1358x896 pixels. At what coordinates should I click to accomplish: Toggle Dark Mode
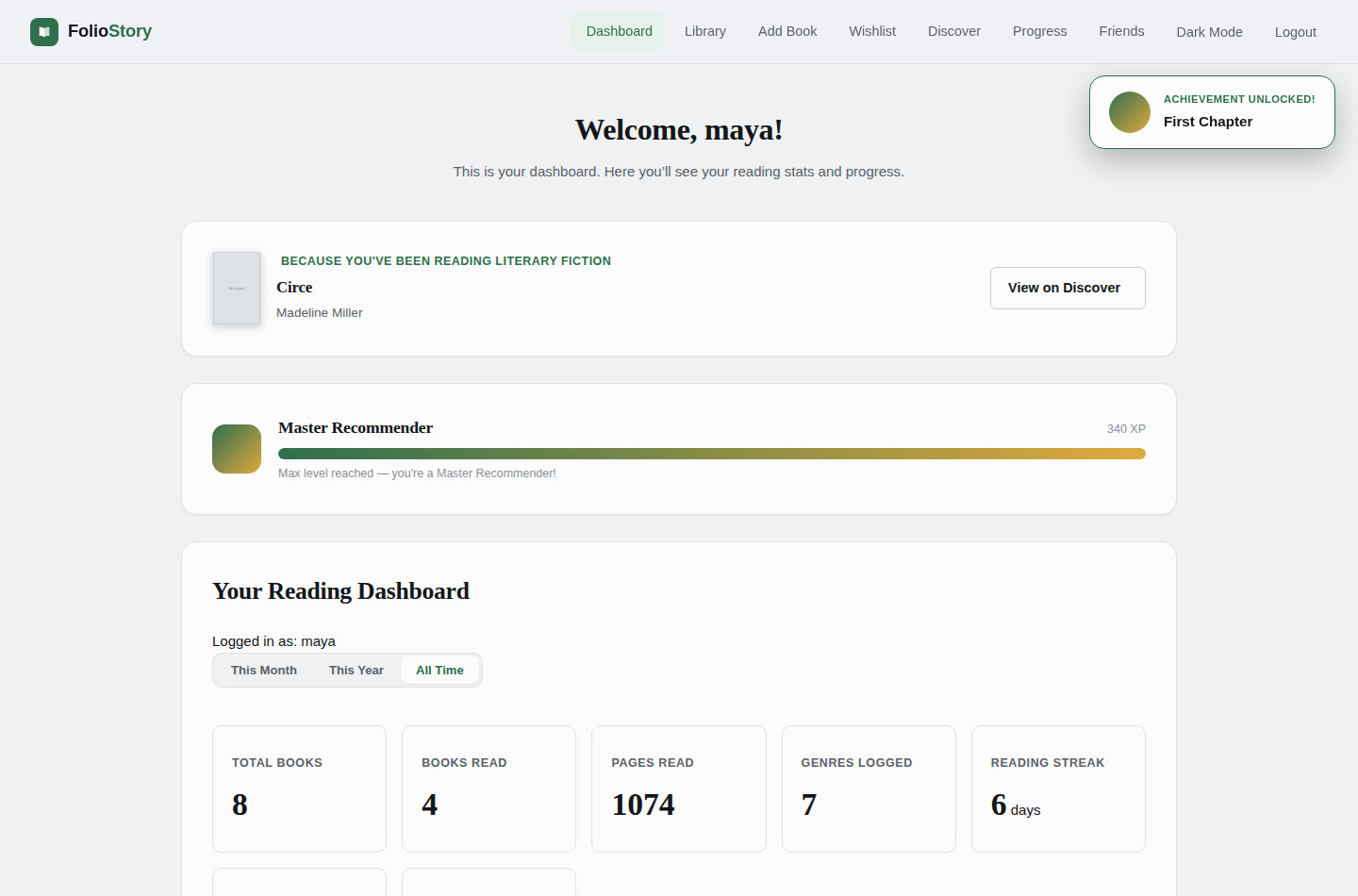point(1209,32)
